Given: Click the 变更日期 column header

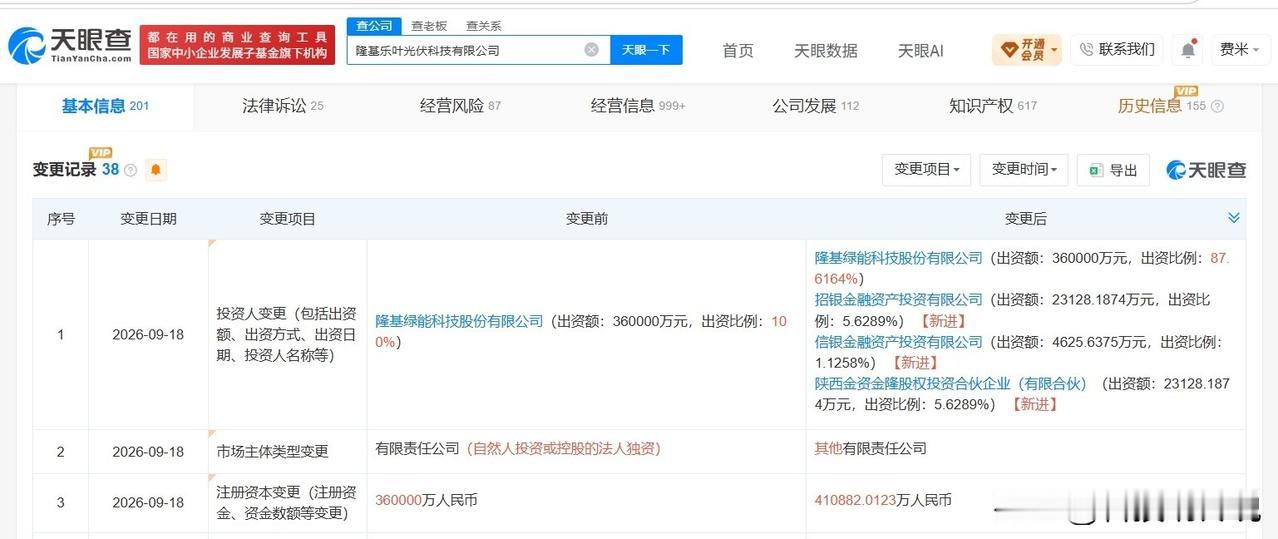Looking at the screenshot, I should click(x=148, y=218).
